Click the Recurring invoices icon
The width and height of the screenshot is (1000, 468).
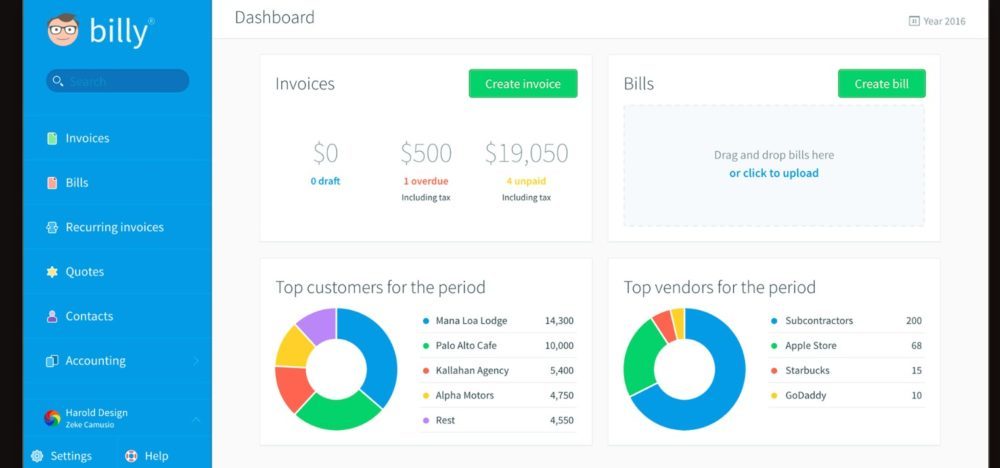pos(52,227)
